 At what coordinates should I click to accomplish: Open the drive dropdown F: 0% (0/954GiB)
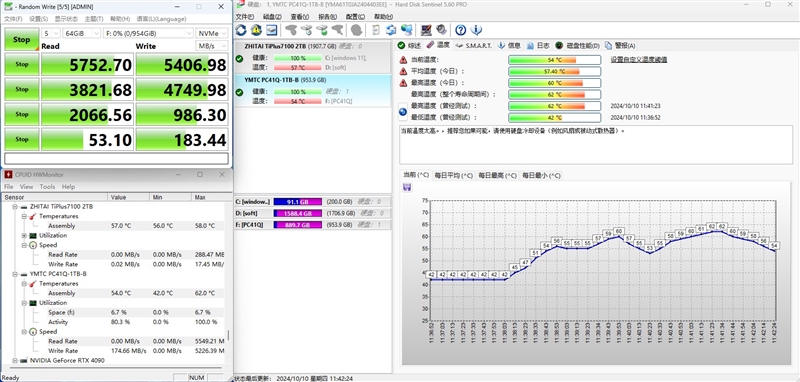(x=148, y=33)
